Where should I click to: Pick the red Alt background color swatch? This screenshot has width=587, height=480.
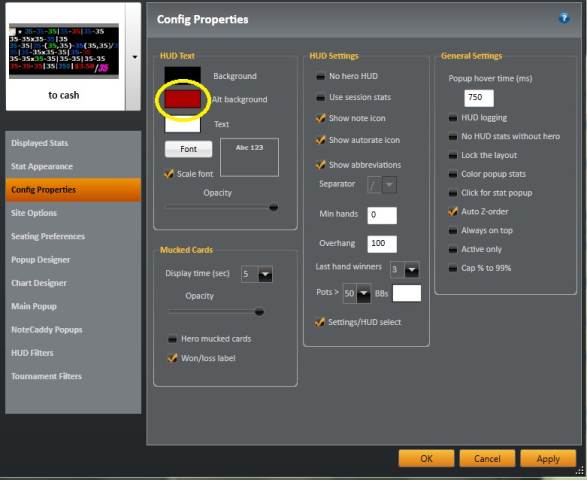click(182, 99)
